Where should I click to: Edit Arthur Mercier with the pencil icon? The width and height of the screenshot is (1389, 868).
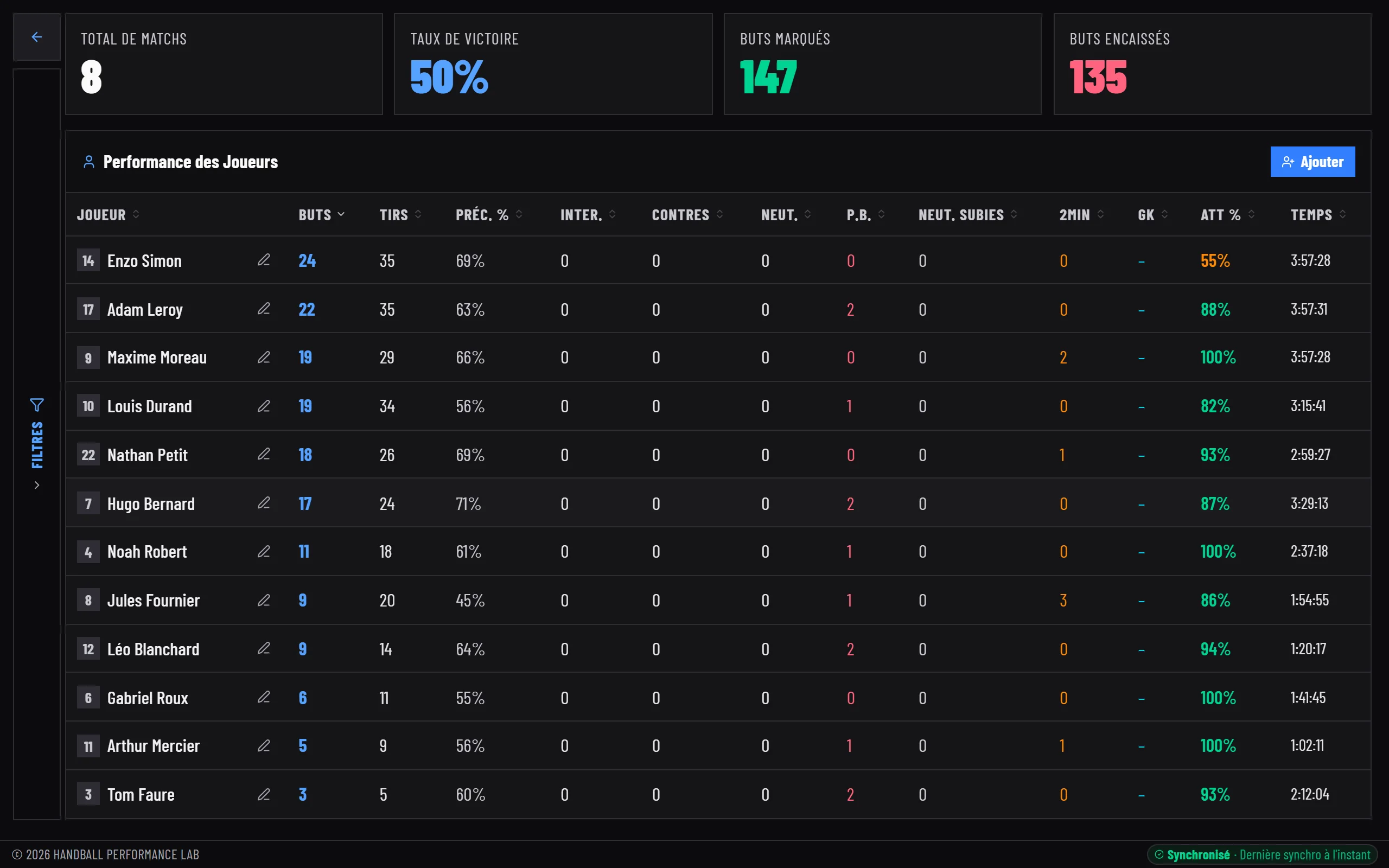[264, 745]
